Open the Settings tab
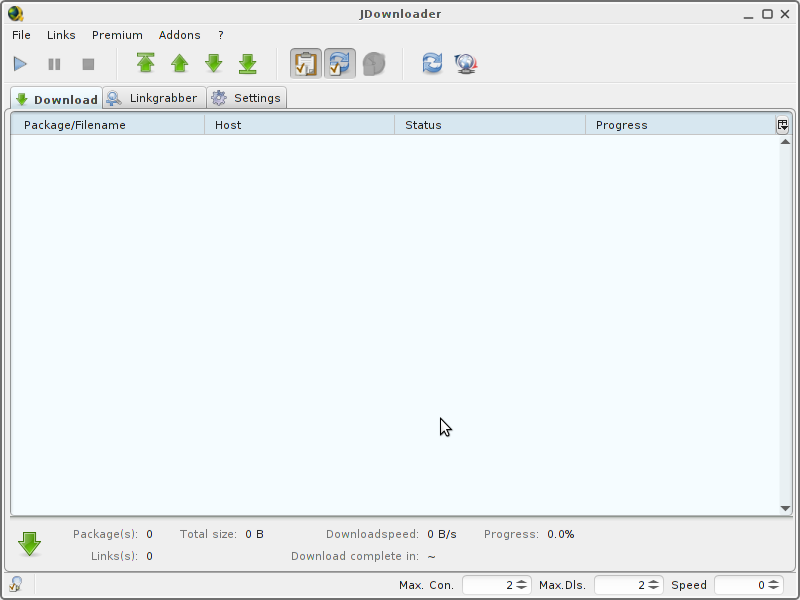 click(247, 98)
